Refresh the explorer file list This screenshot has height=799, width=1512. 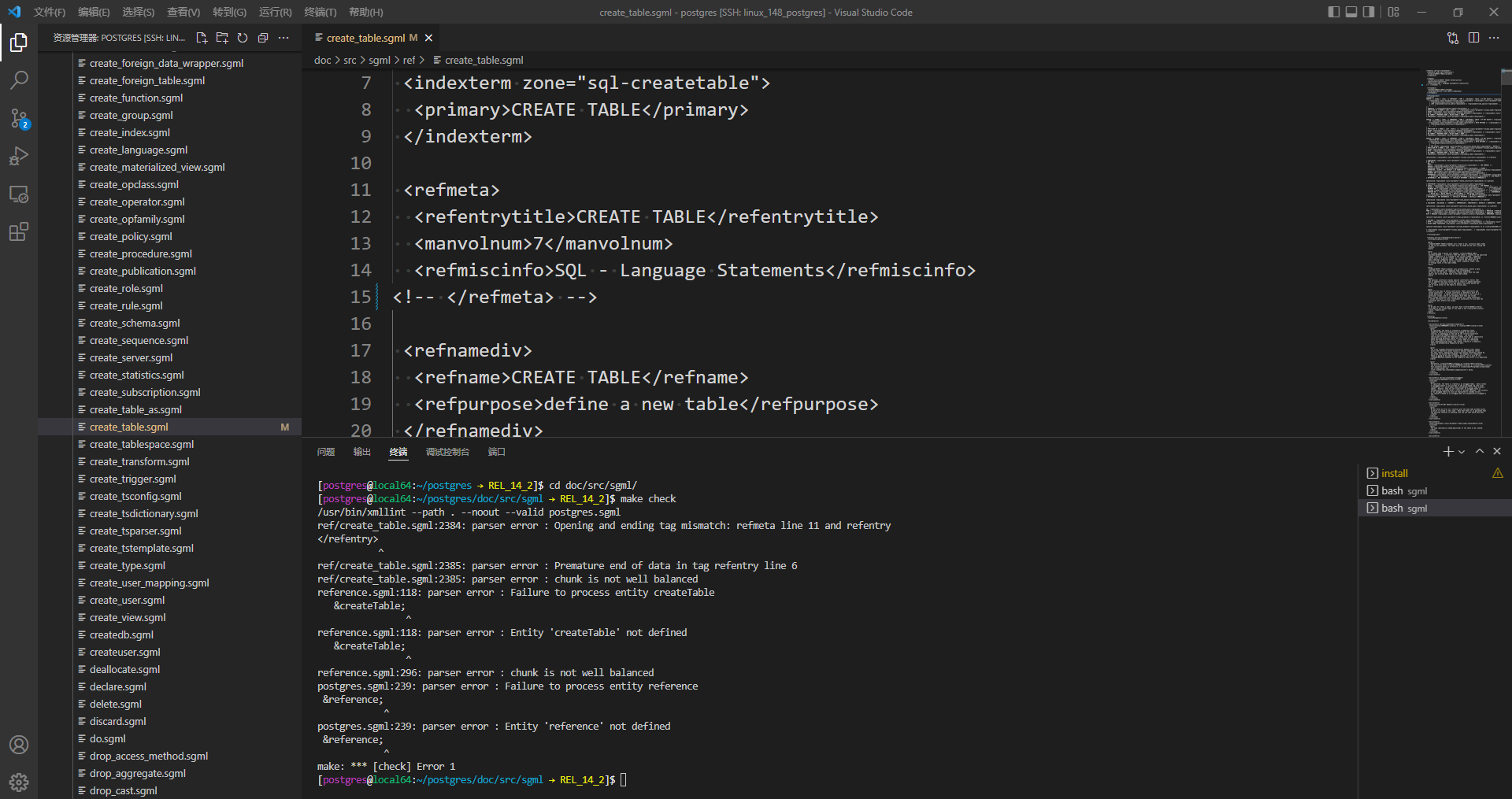coord(243,38)
